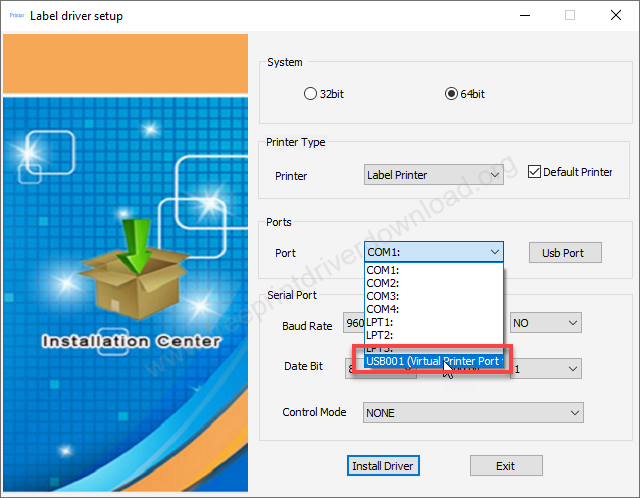Viewport: 640px width, 498px height.
Task: Open the Label Printer type dropdown
Action: point(433,175)
